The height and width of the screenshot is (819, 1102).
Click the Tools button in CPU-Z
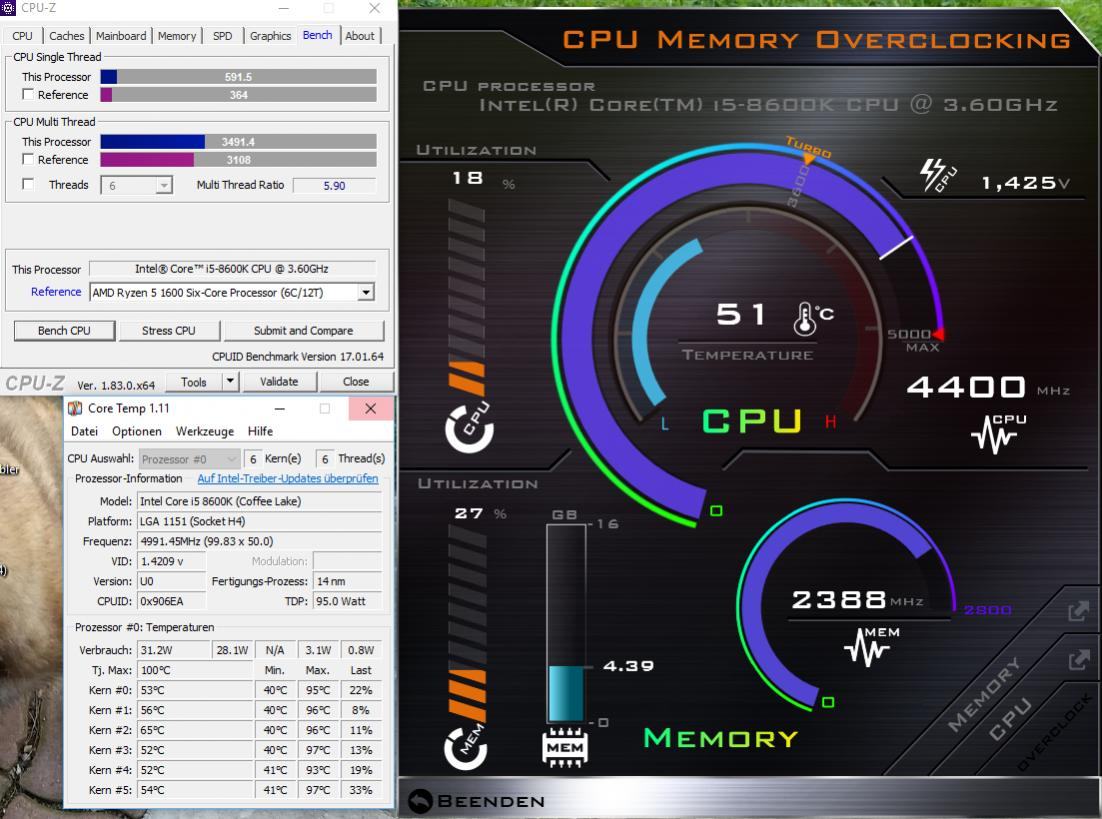tap(193, 382)
